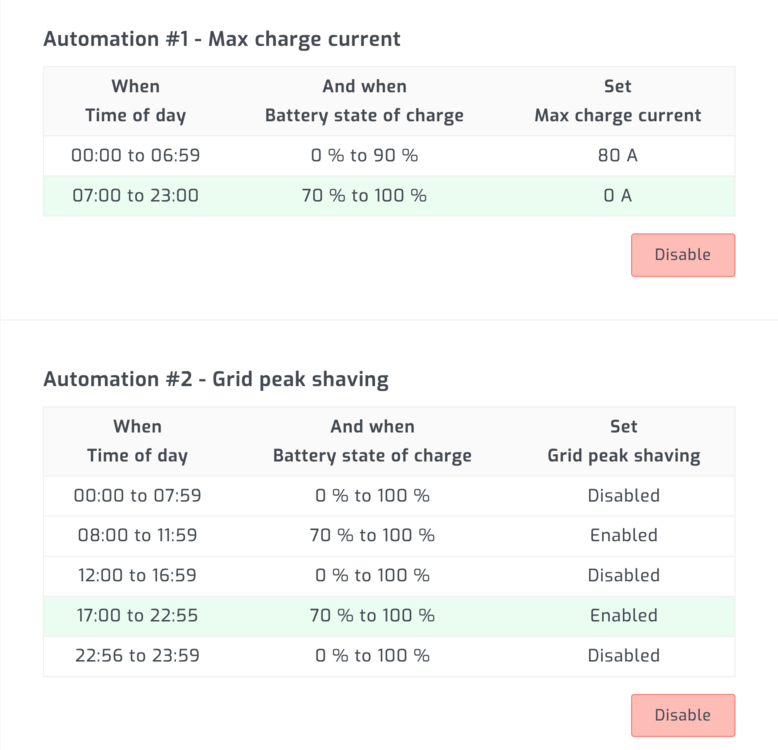Click Automation #1 Battery state of charge header
This screenshot has width=778, height=750.
(x=364, y=101)
